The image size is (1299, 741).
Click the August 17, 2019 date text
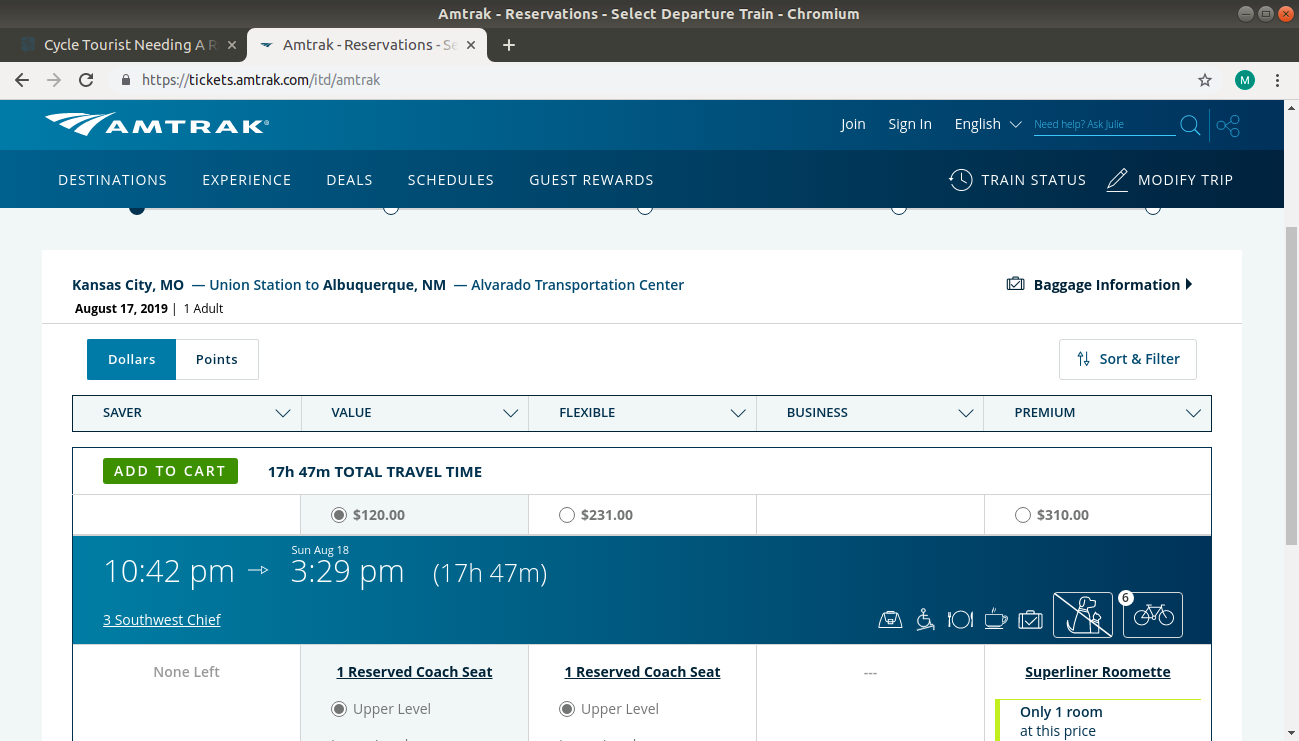121,309
